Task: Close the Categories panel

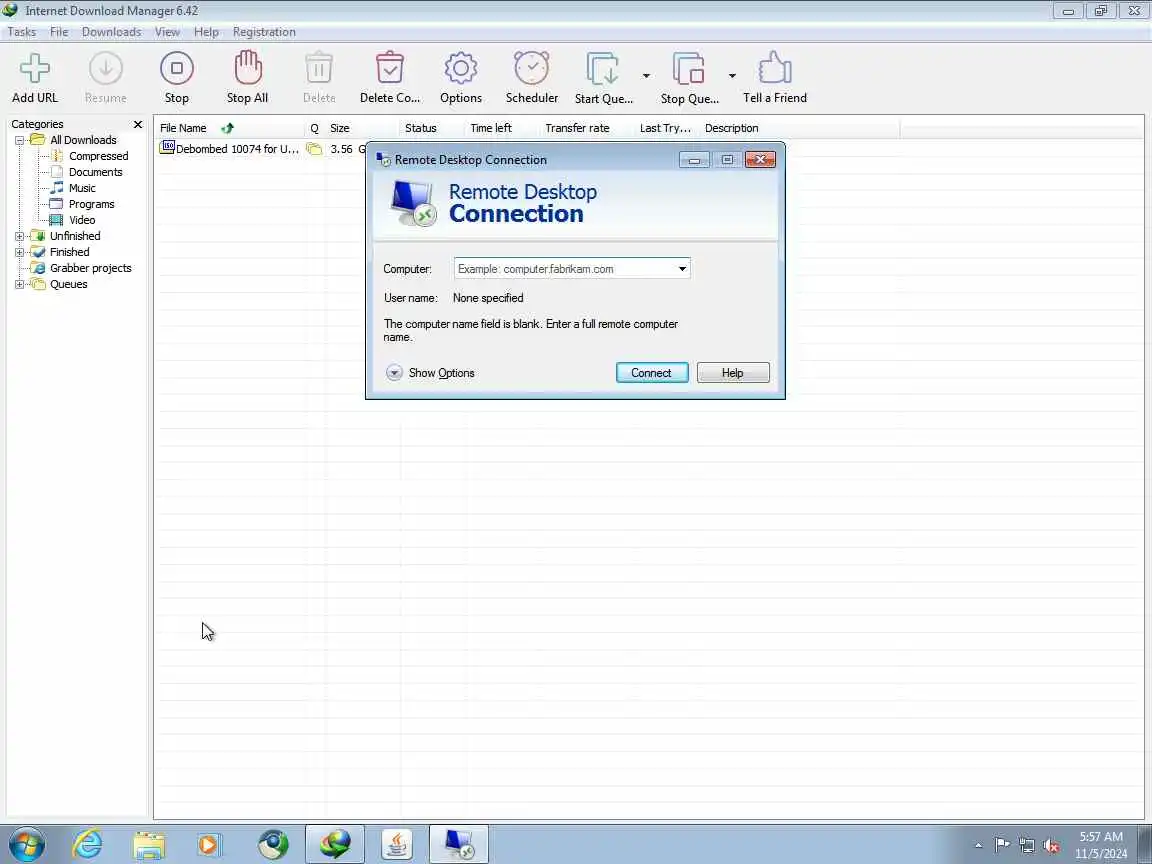Action: click(x=137, y=124)
